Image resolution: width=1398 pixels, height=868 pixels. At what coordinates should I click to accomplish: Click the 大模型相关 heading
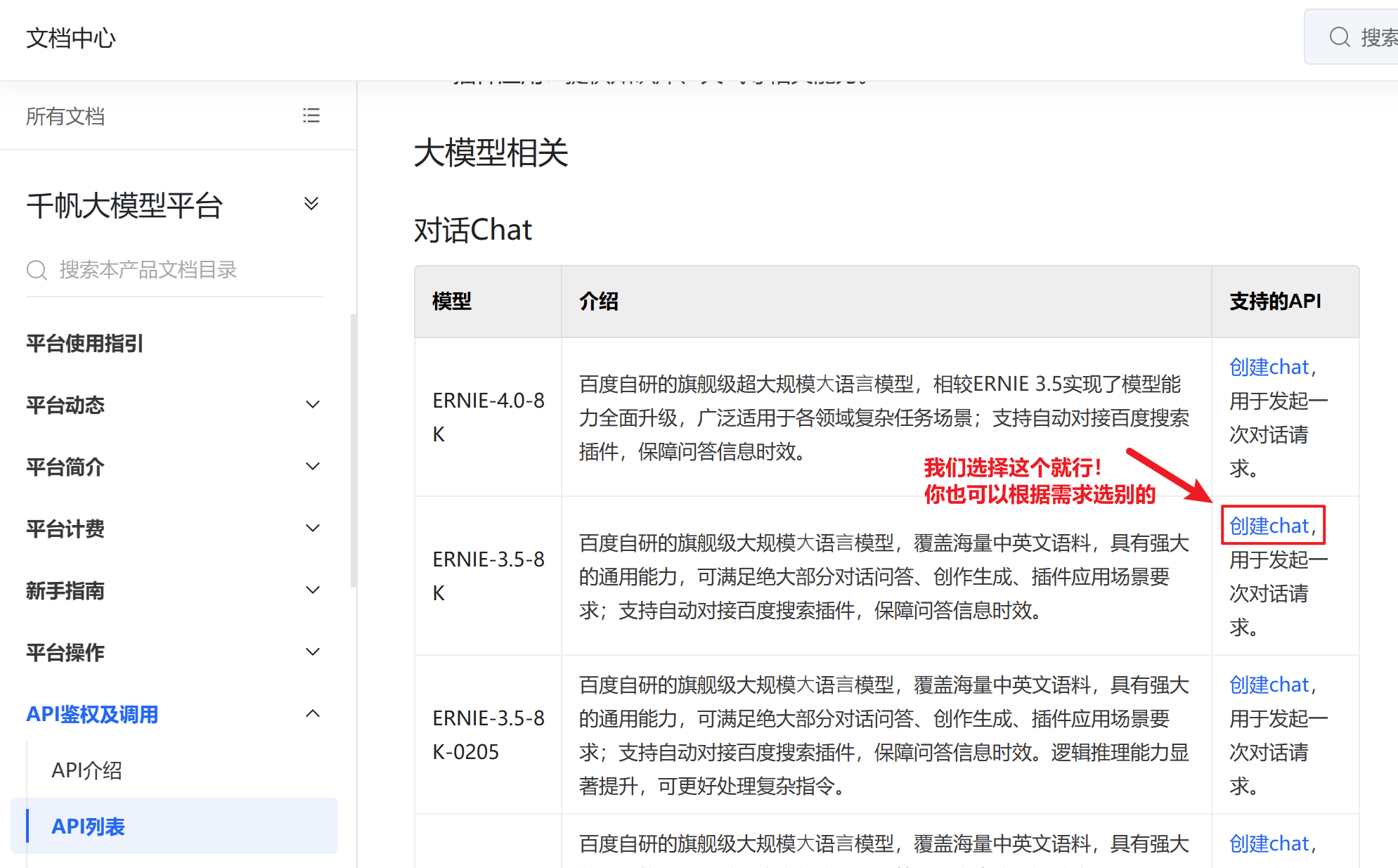491,153
